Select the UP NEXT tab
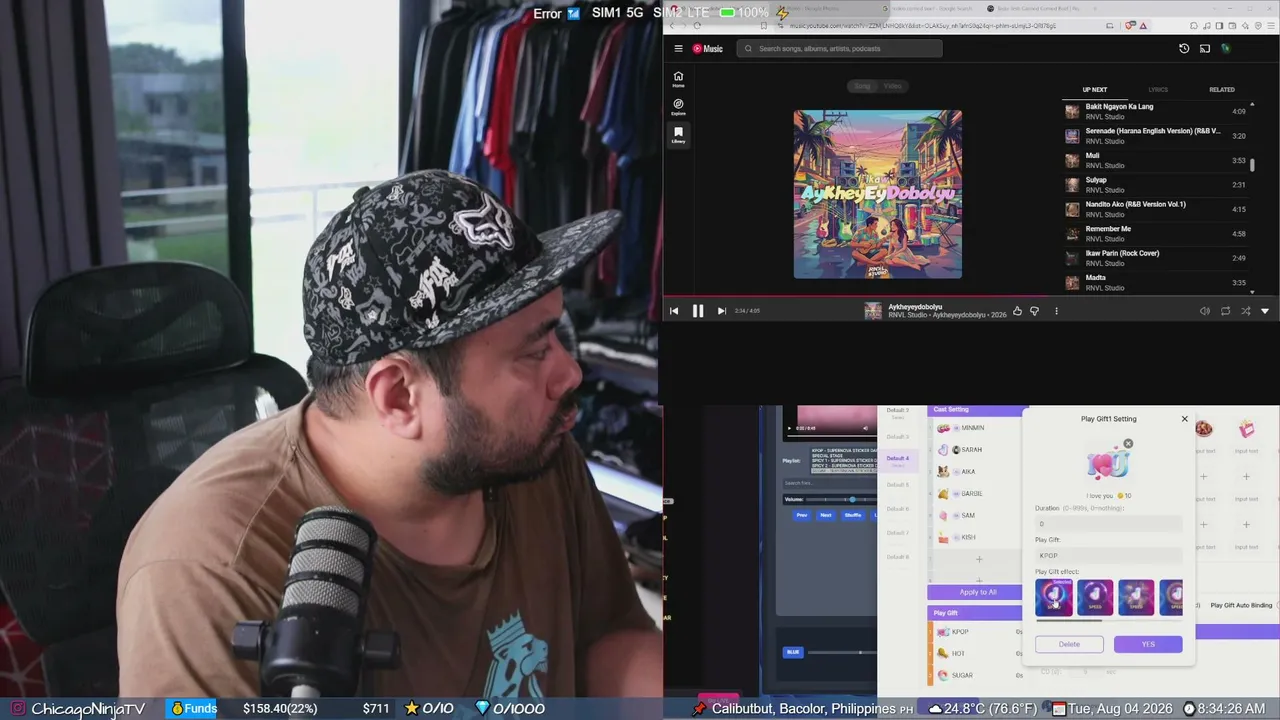 (1095, 90)
